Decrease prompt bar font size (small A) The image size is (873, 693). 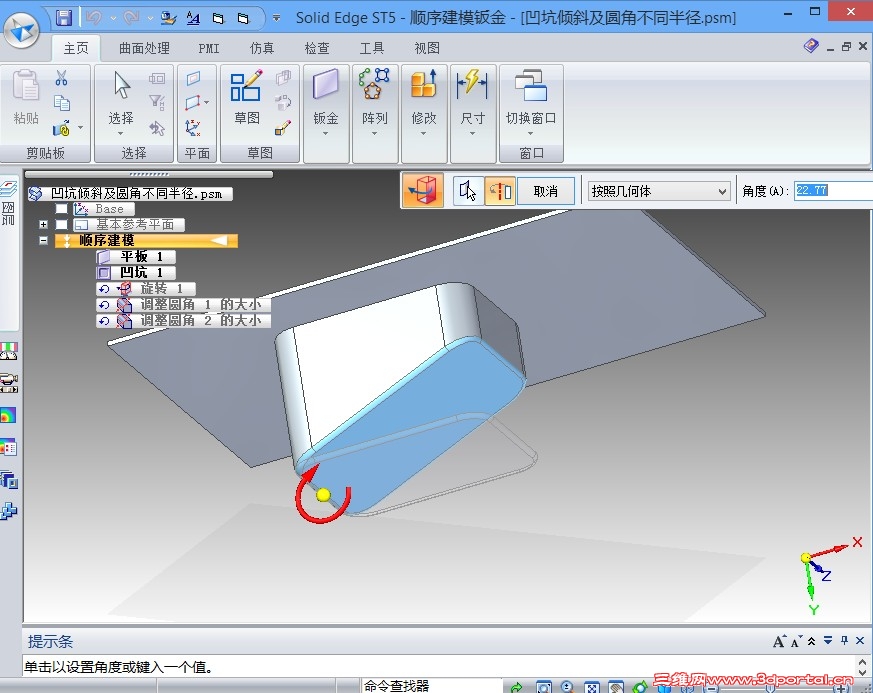[x=796, y=642]
